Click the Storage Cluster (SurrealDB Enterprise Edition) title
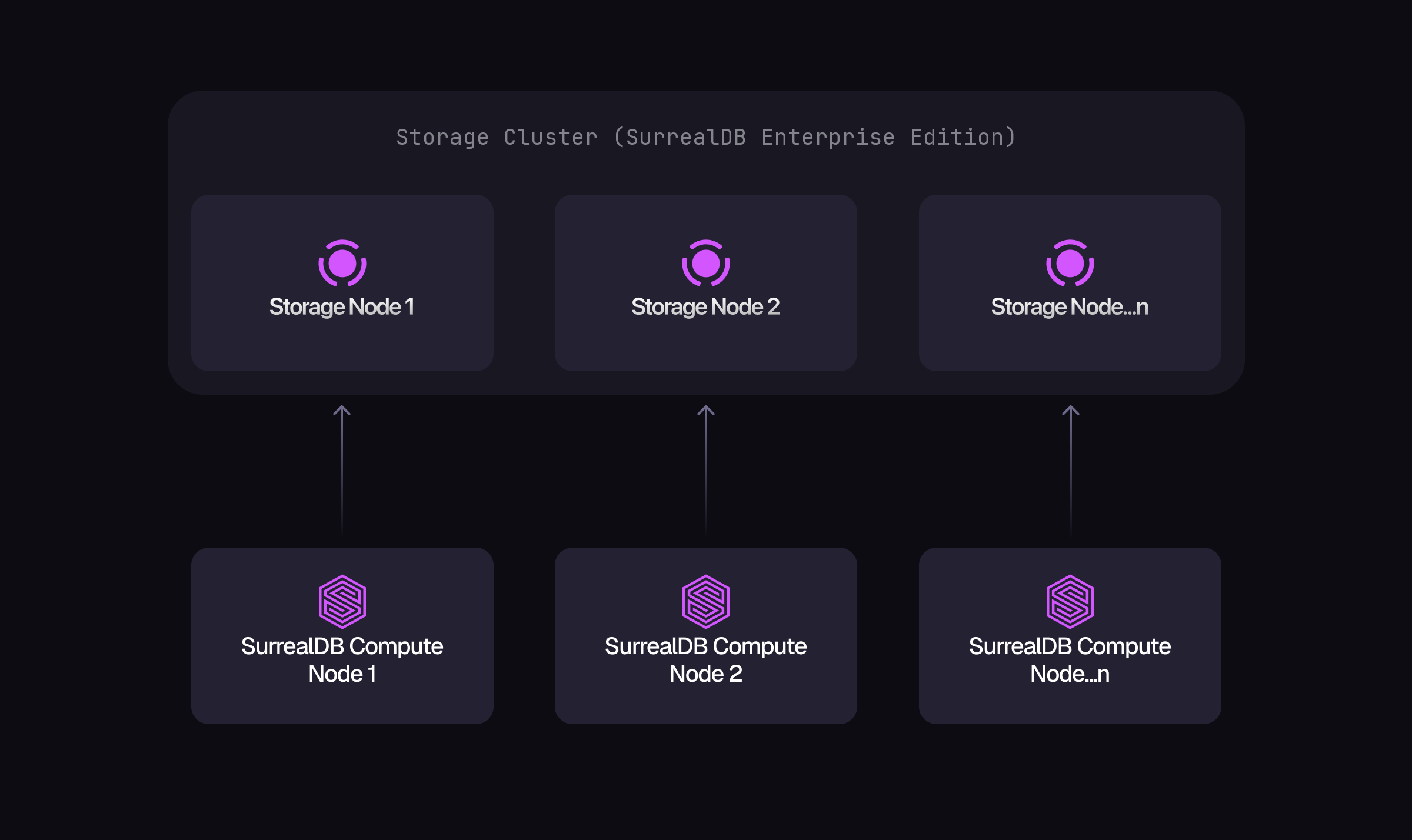 point(706,137)
